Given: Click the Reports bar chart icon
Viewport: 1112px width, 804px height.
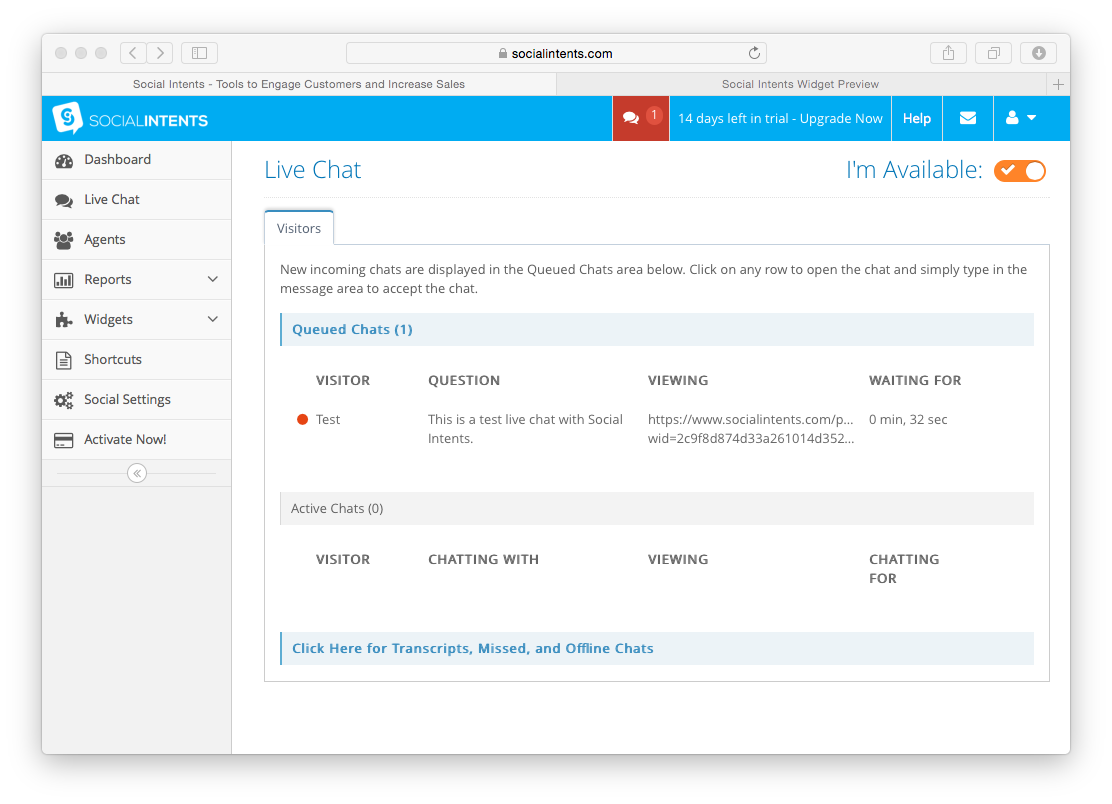Looking at the screenshot, I should [64, 280].
